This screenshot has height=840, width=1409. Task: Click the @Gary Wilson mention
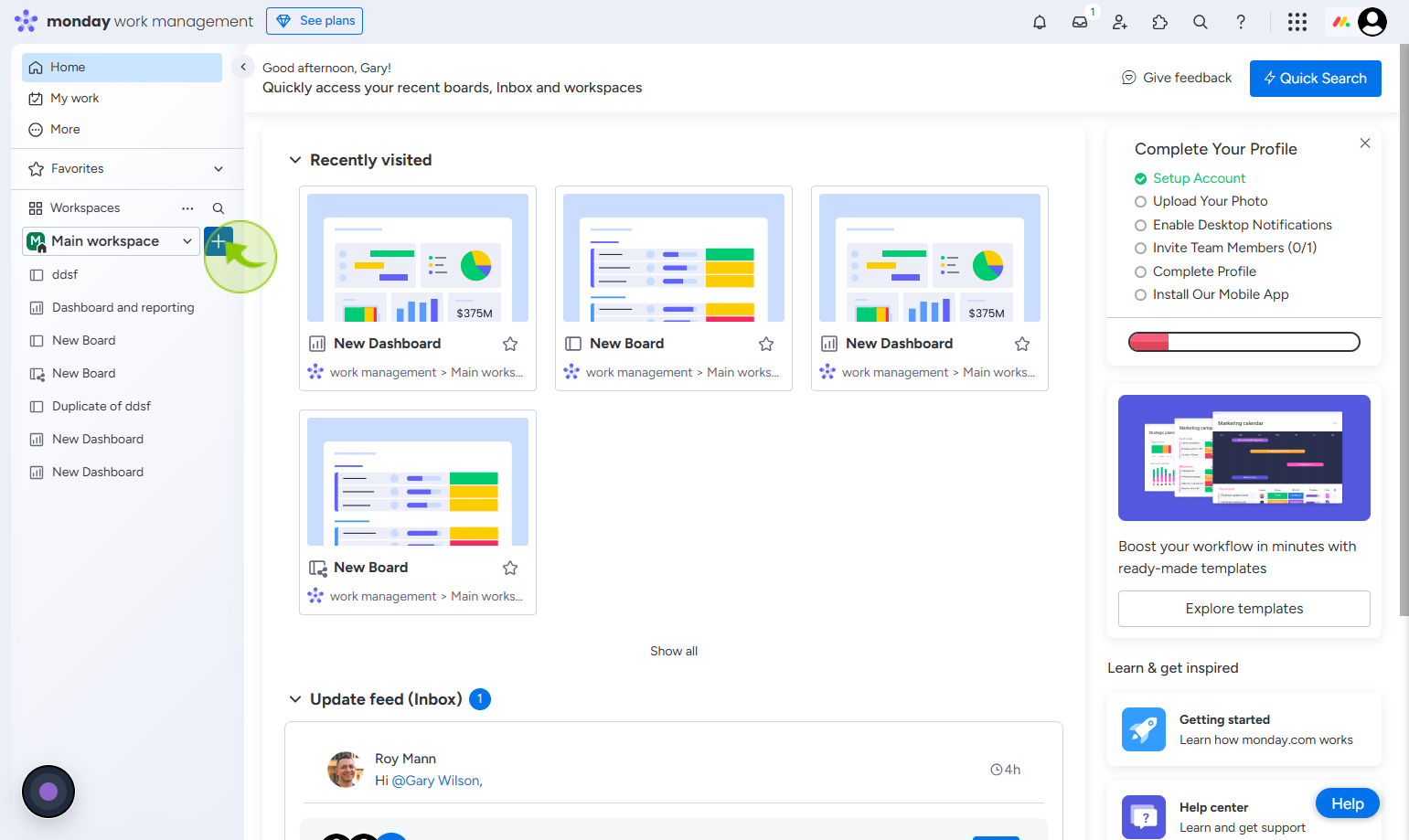pos(437,781)
